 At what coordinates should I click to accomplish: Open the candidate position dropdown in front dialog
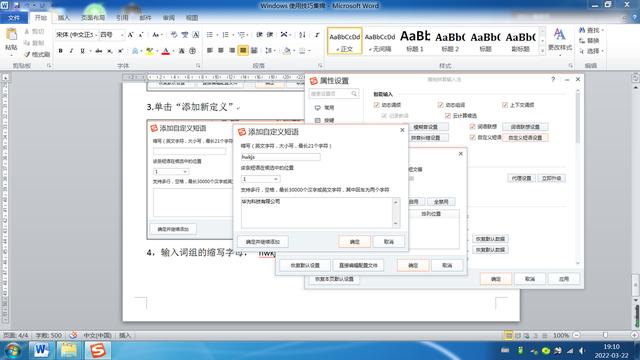click(x=276, y=179)
